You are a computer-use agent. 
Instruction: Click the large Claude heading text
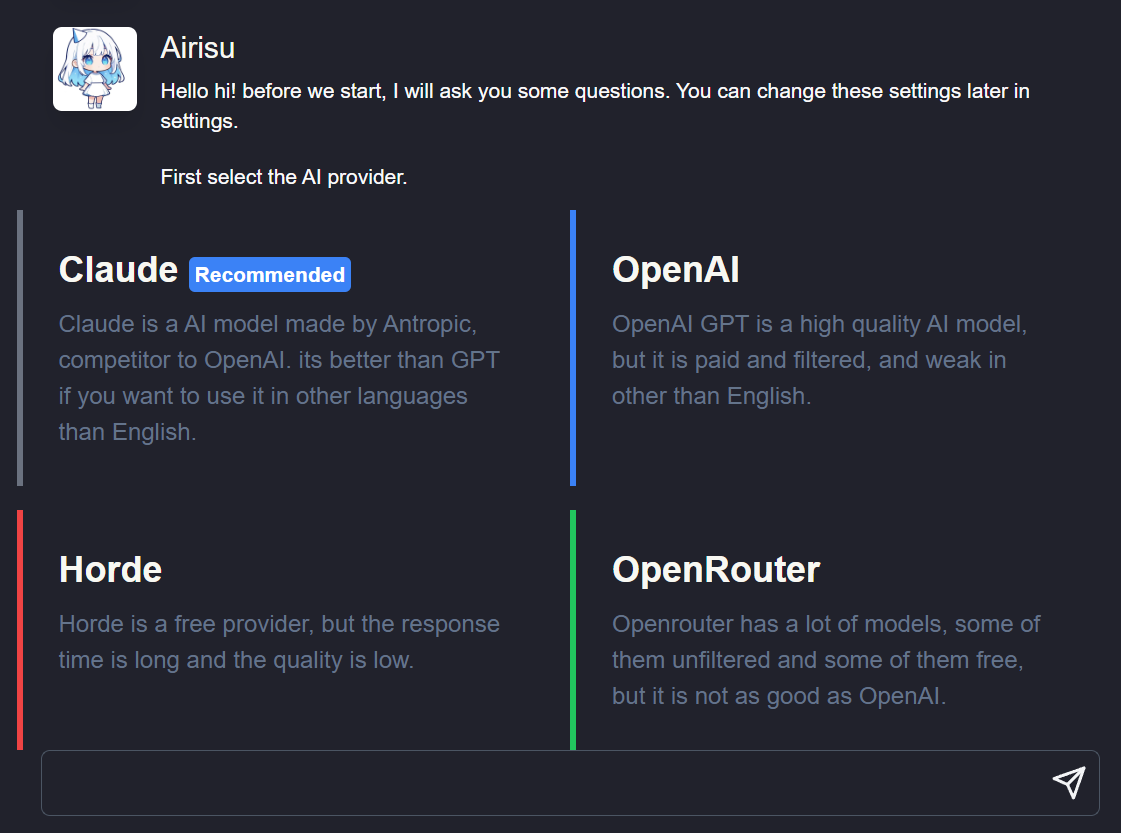click(118, 270)
